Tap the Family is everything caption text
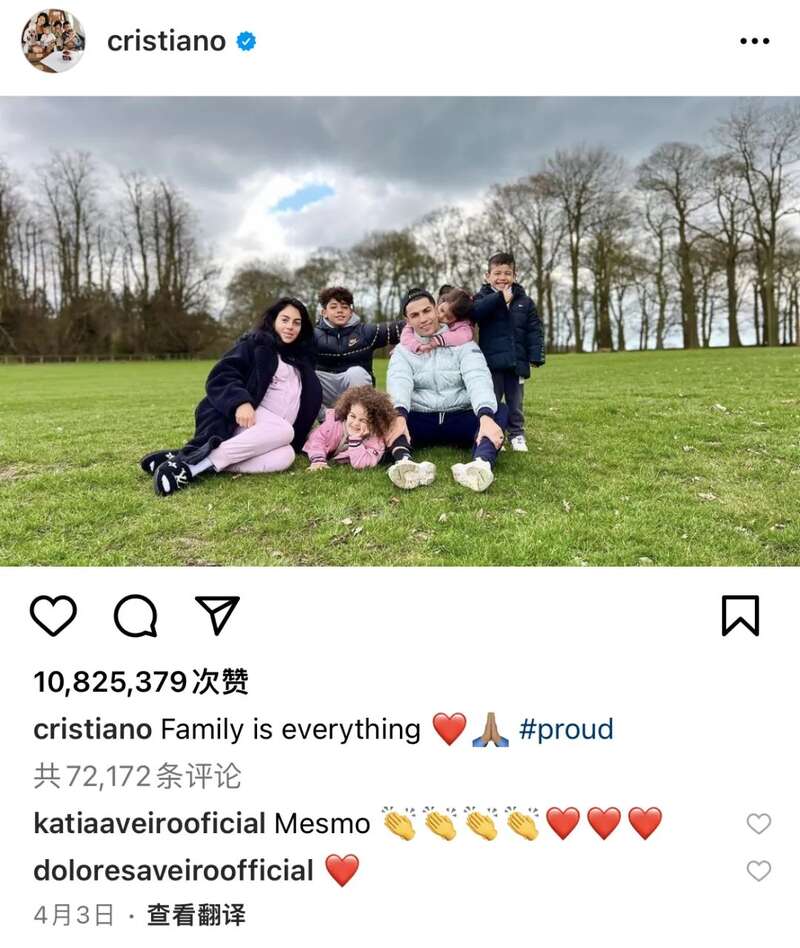800x948 pixels. click(x=290, y=729)
